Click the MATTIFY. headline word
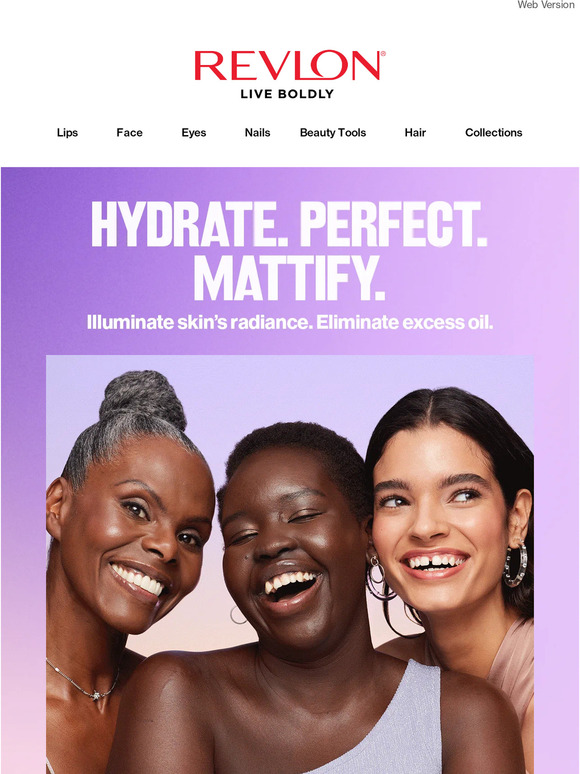The width and height of the screenshot is (580, 774). 289,278
